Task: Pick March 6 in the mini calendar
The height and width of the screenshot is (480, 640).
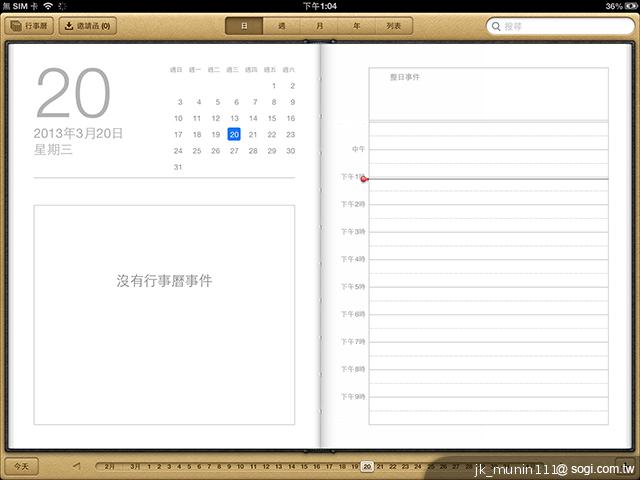Action: click(x=236, y=102)
